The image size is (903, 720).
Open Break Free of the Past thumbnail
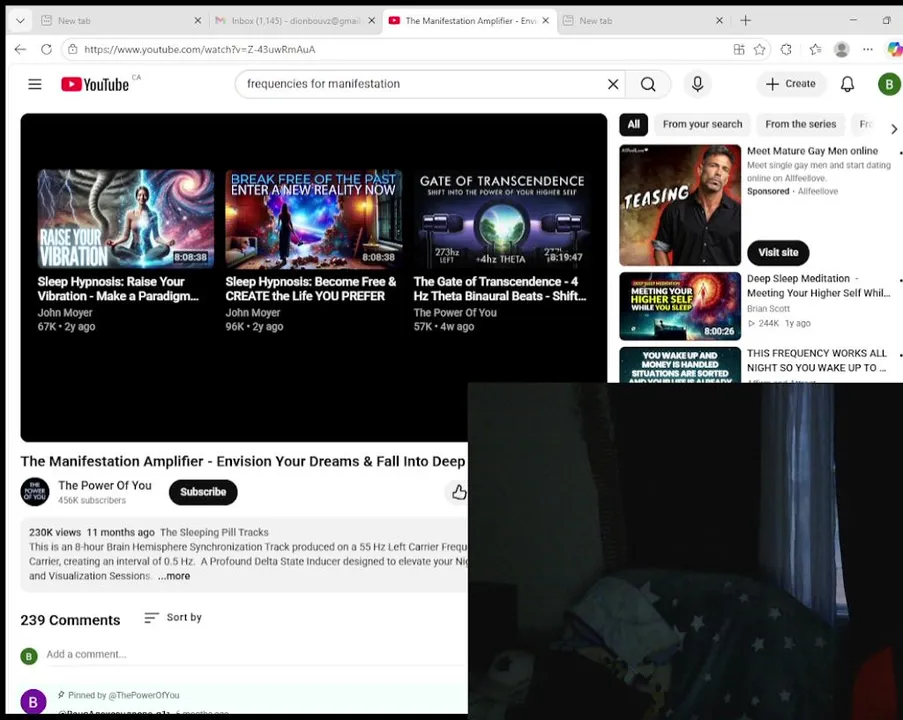[313, 219]
